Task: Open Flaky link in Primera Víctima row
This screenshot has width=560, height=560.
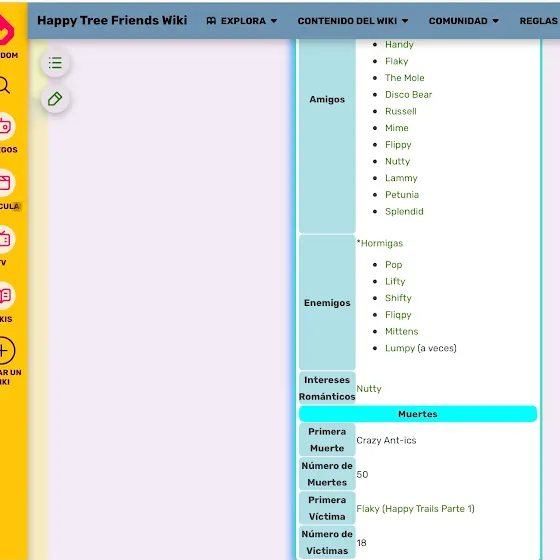Action: [x=368, y=509]
